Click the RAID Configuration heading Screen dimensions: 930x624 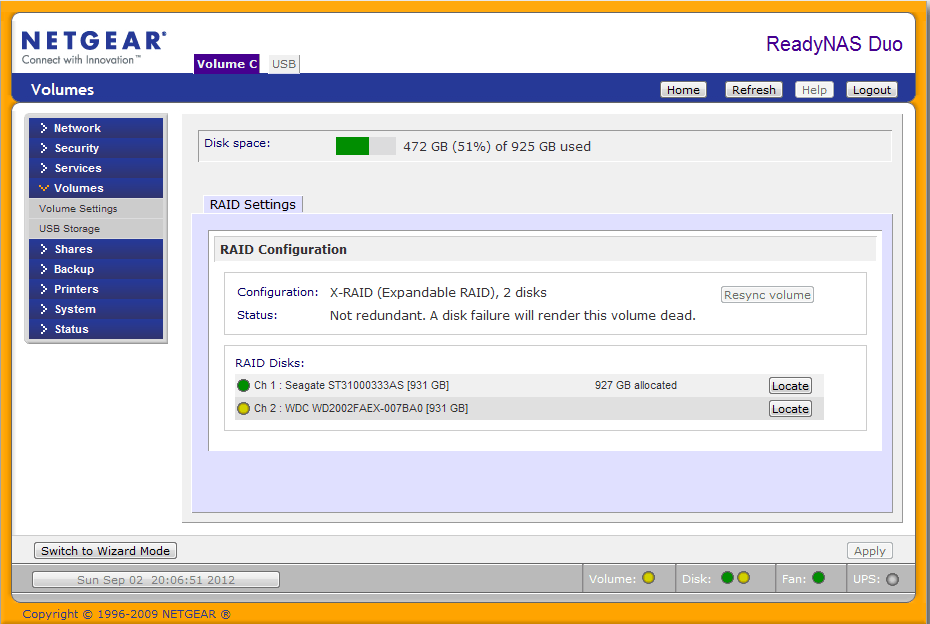click(284, 250)
